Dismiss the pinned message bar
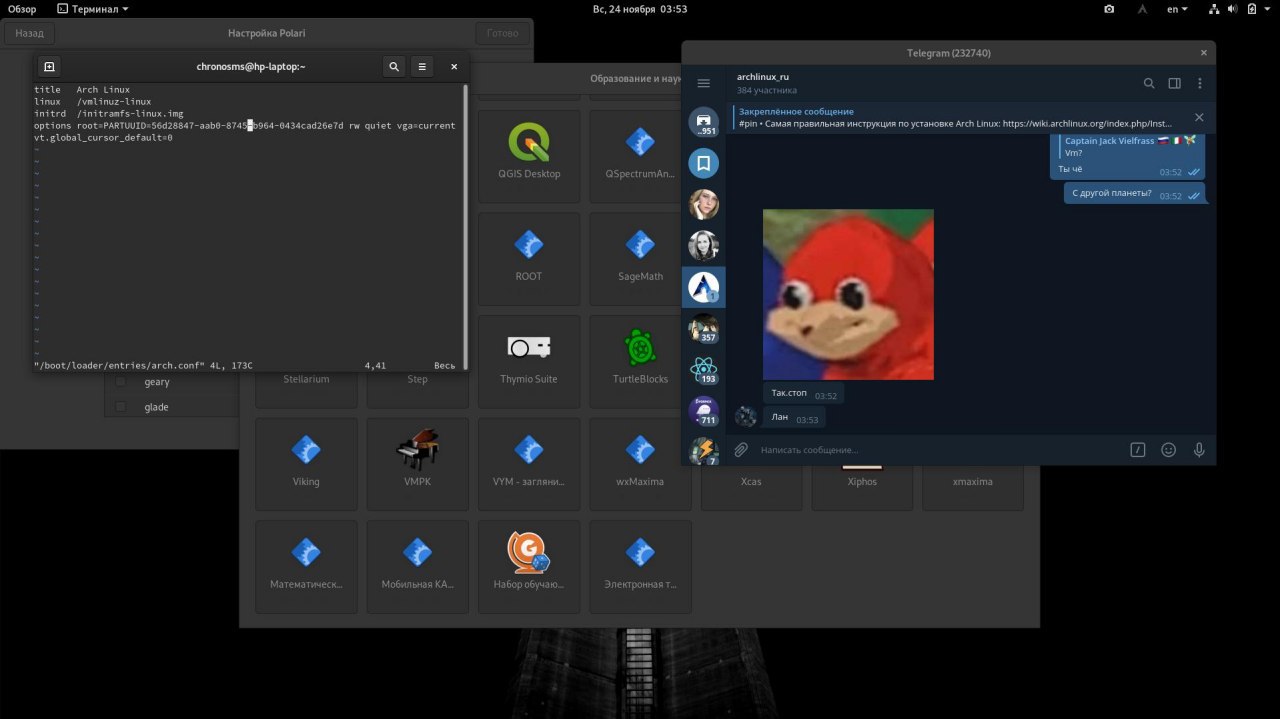This screenshot has width=1280, height=719. click(1199, 117)
